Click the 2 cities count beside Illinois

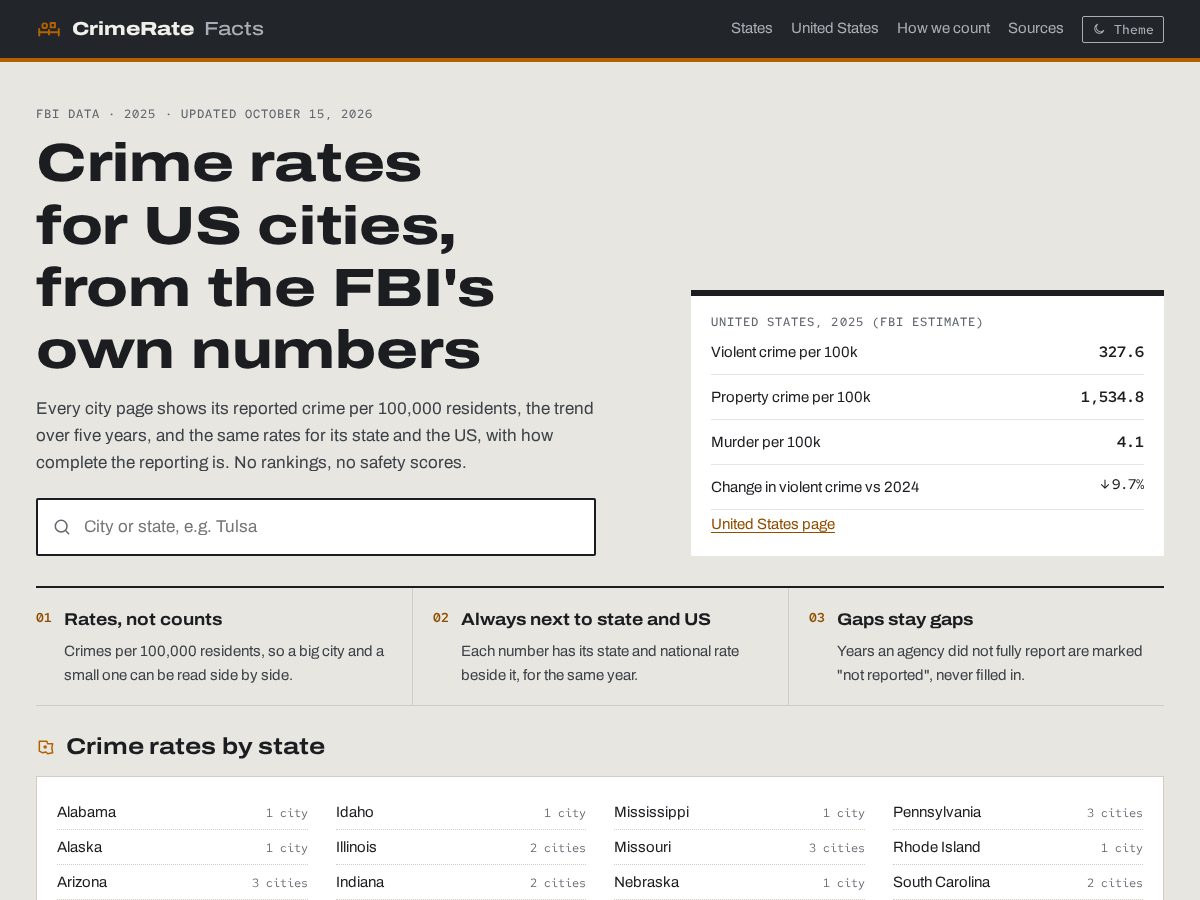pyautogui.click(x=558, y=848)
